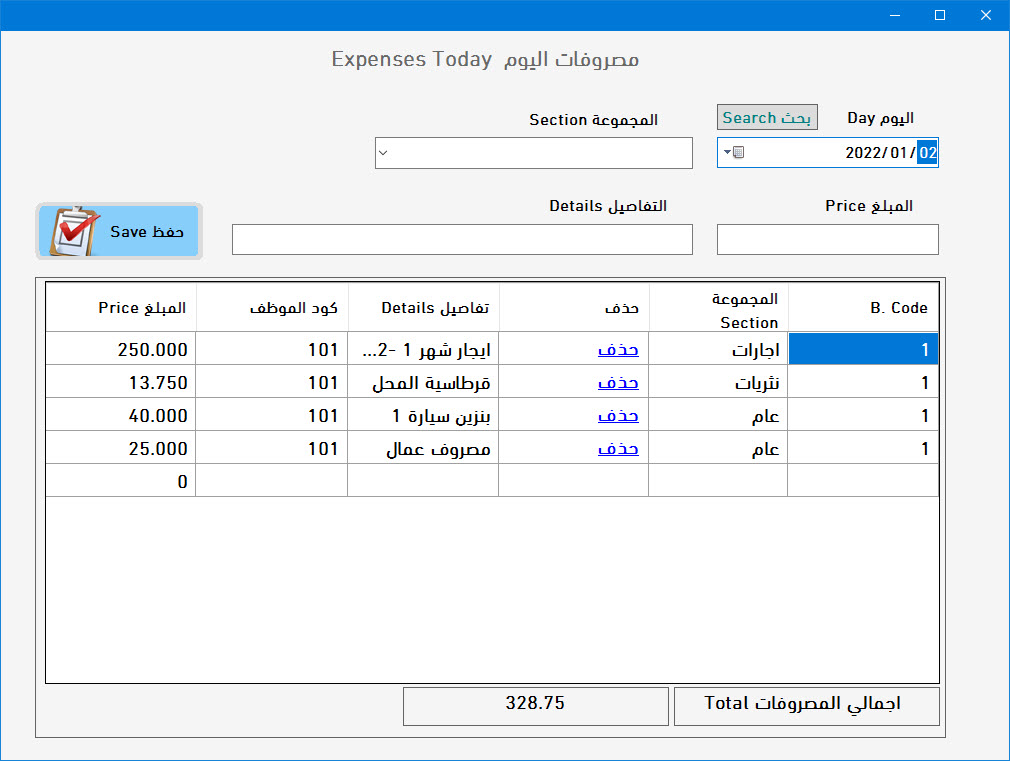Delete the قرطاسية المحل row via حذف
The image size is (1010, 761).
tap(618, 383)
